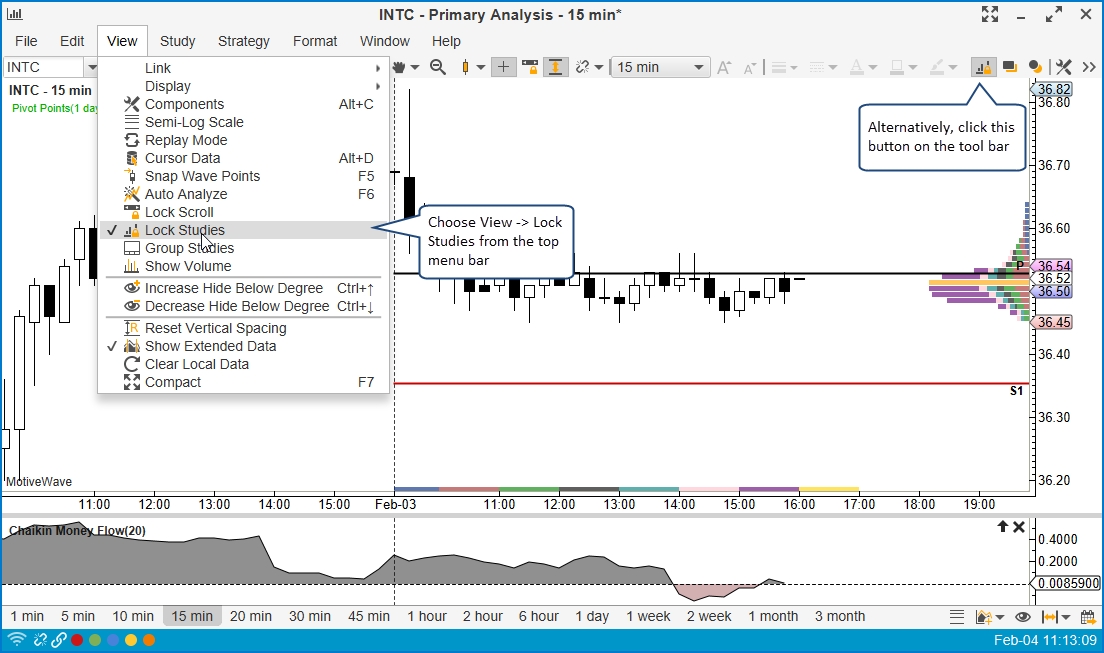This screenshot has width=1104, height=653.
Task: Uncheck Lock Studies in View menu
Action: click(185, 230)
